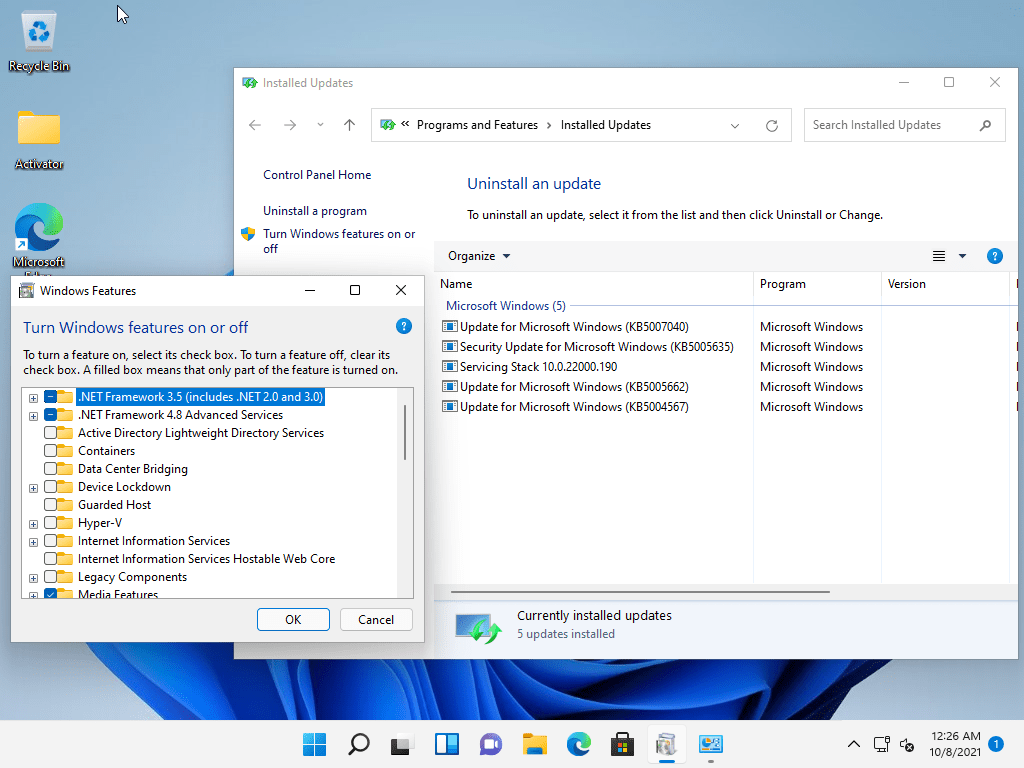The width and height of the screenshot is (1024, 768).
Task: Switch to Windows Features taskbar icon
Action: coord(666,744)
